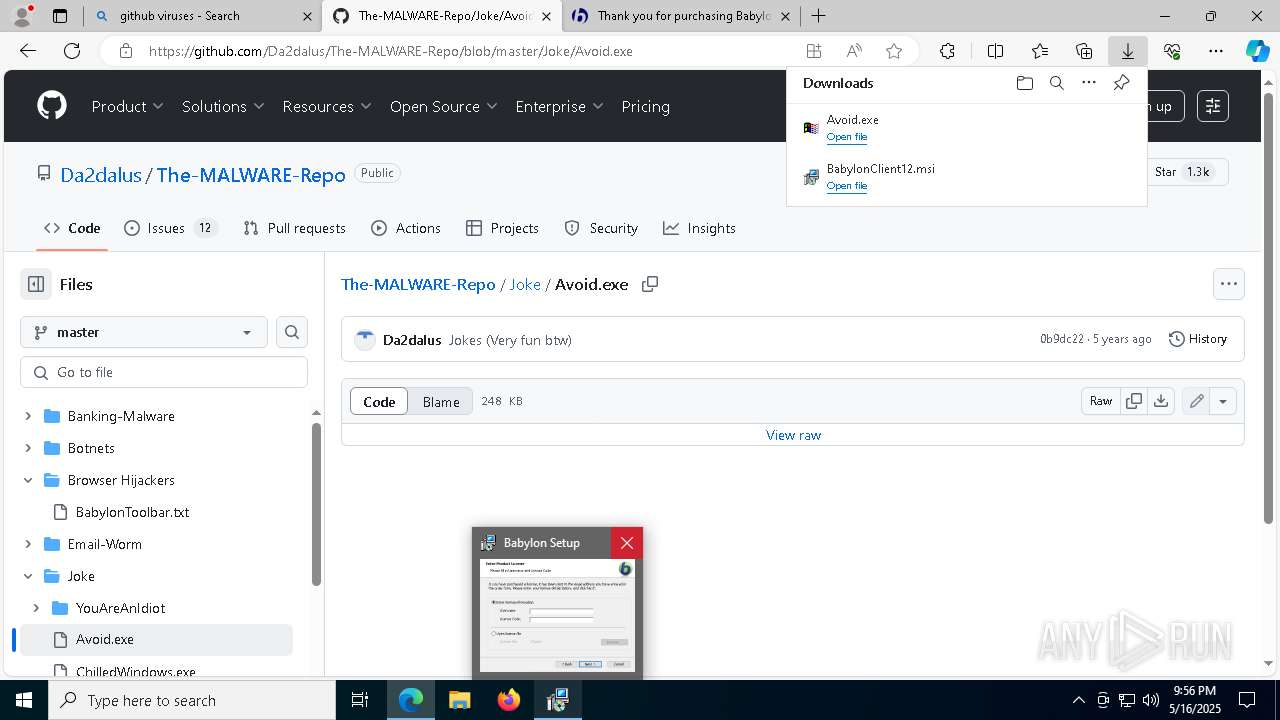Select the Blame view

pos(441,401)
